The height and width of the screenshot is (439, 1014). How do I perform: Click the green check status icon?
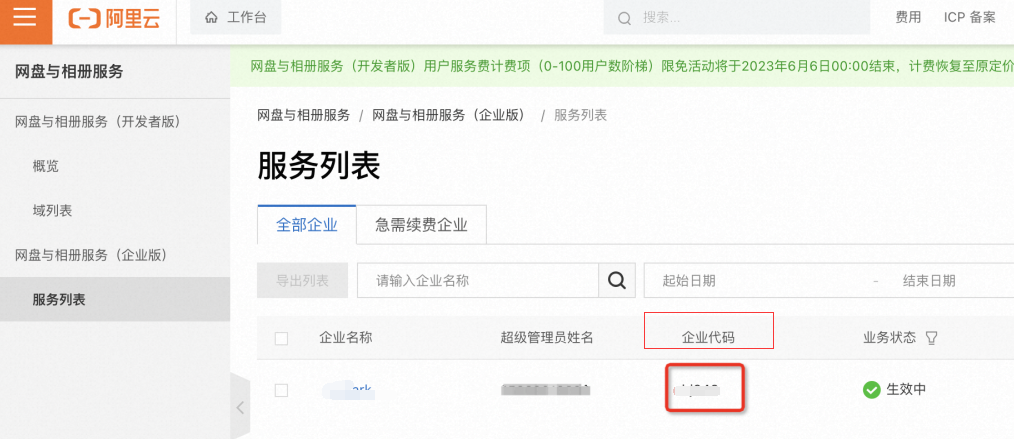pos(872,390)
